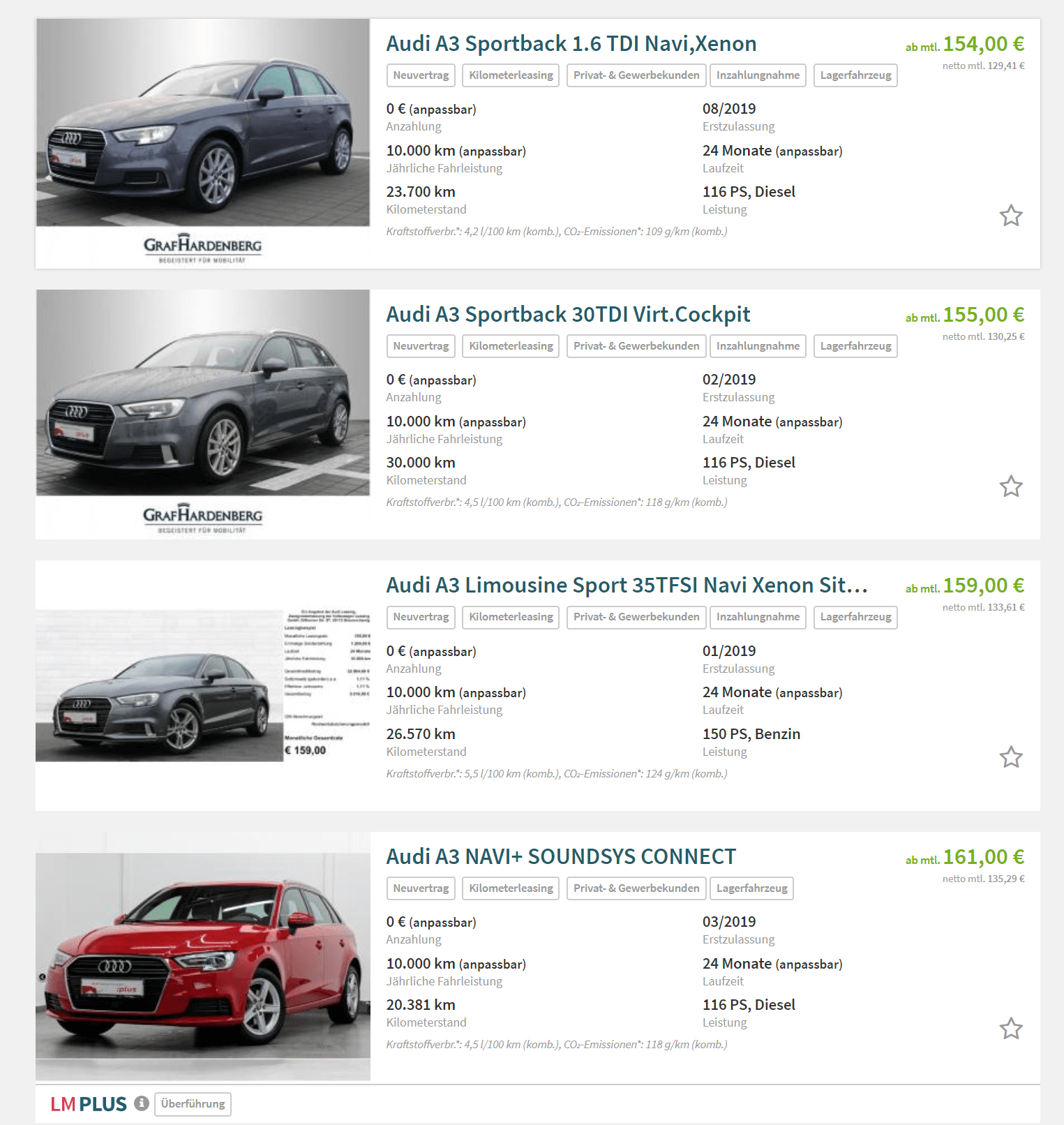Click Privat- & Gewerbekunden tag on NAVI+ listing
The image size is (1064, 1125).
[636, 888]
